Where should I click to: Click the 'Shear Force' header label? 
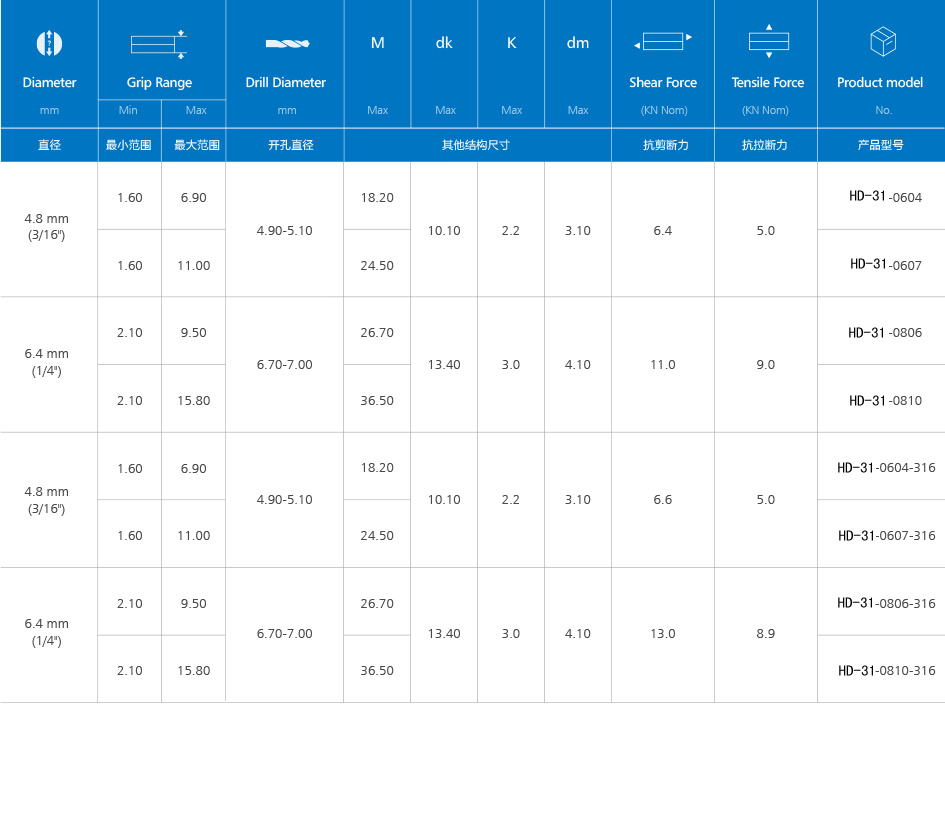[x=663, y=83]
